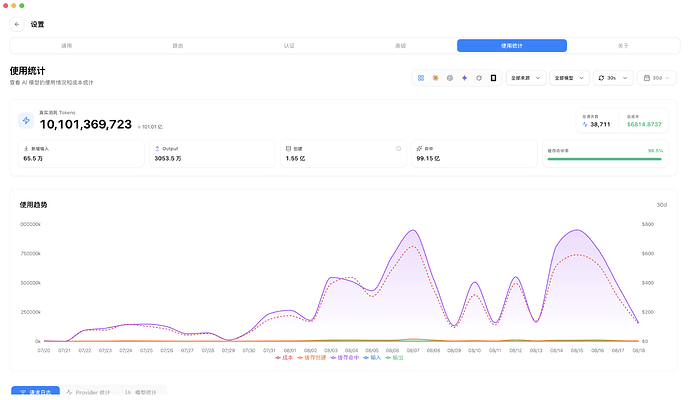Open the 全部模型 model dropdown
This screenshot has width=690, height=400.
tap(569, 78)
